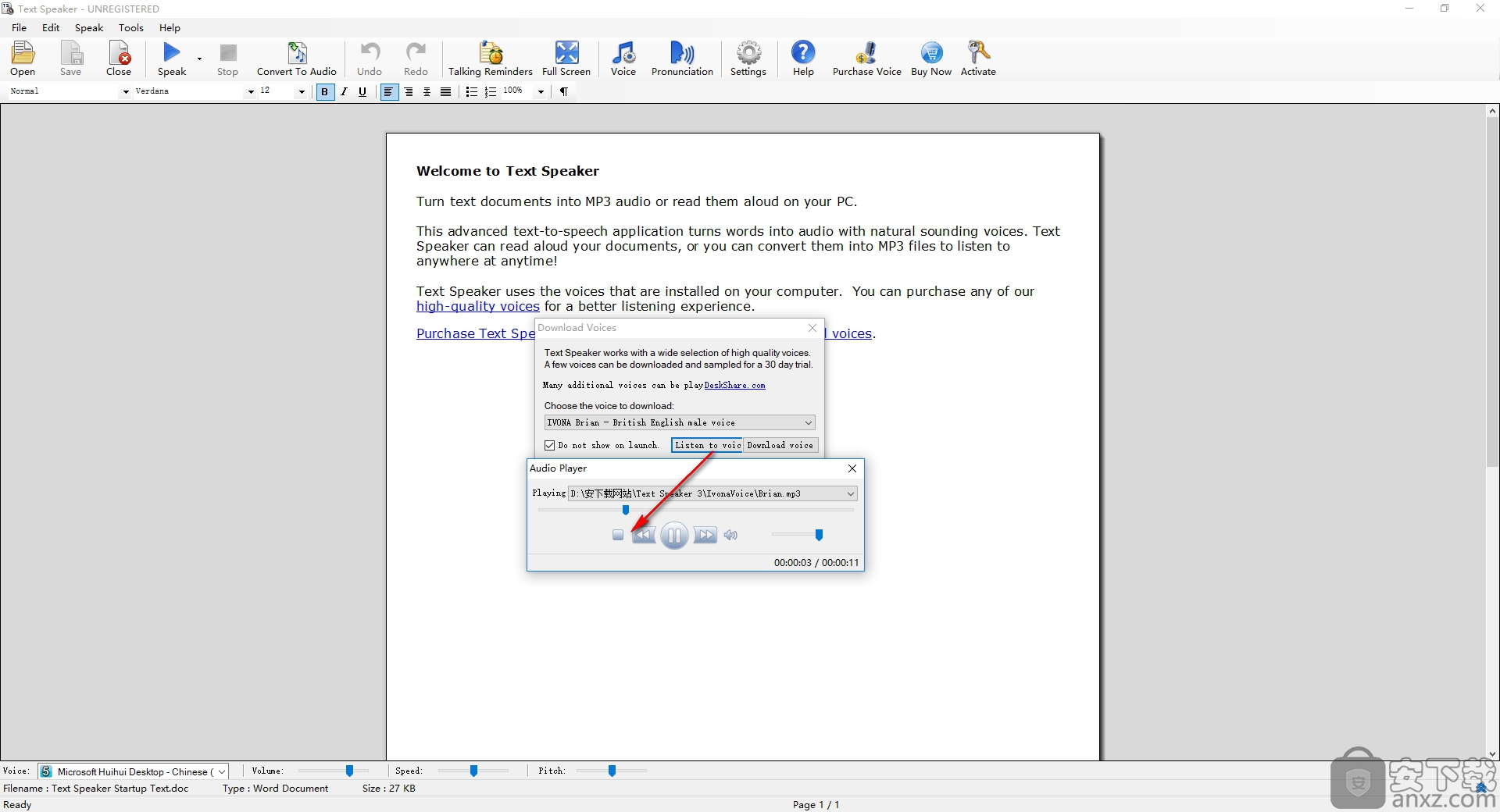Image resolution: width=1500 pixels, height=812 pixels.
Task: Expand the Normal style dropdown
Action: 125,92
